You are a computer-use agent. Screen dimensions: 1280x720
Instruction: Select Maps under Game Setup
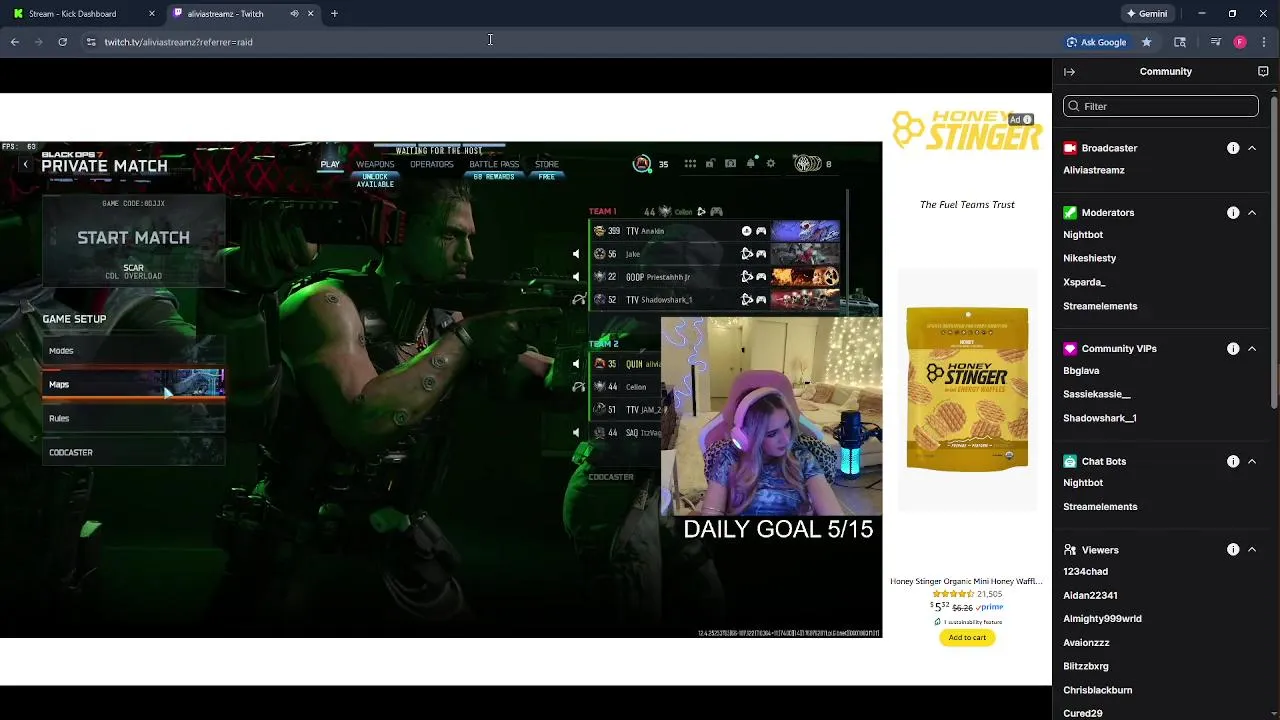pos(133,384)
